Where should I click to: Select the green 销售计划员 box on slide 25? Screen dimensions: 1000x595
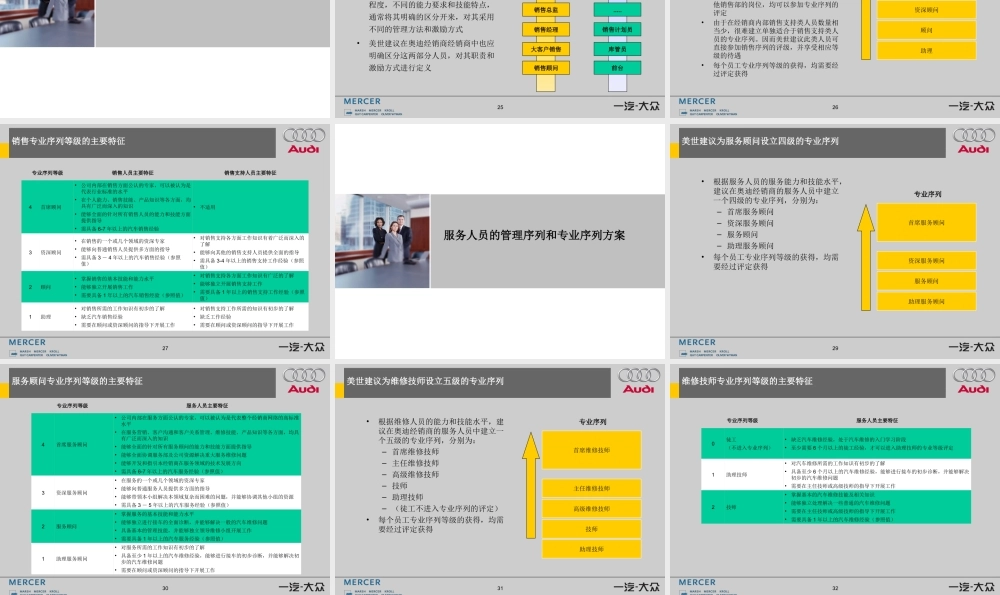(617, 29)
